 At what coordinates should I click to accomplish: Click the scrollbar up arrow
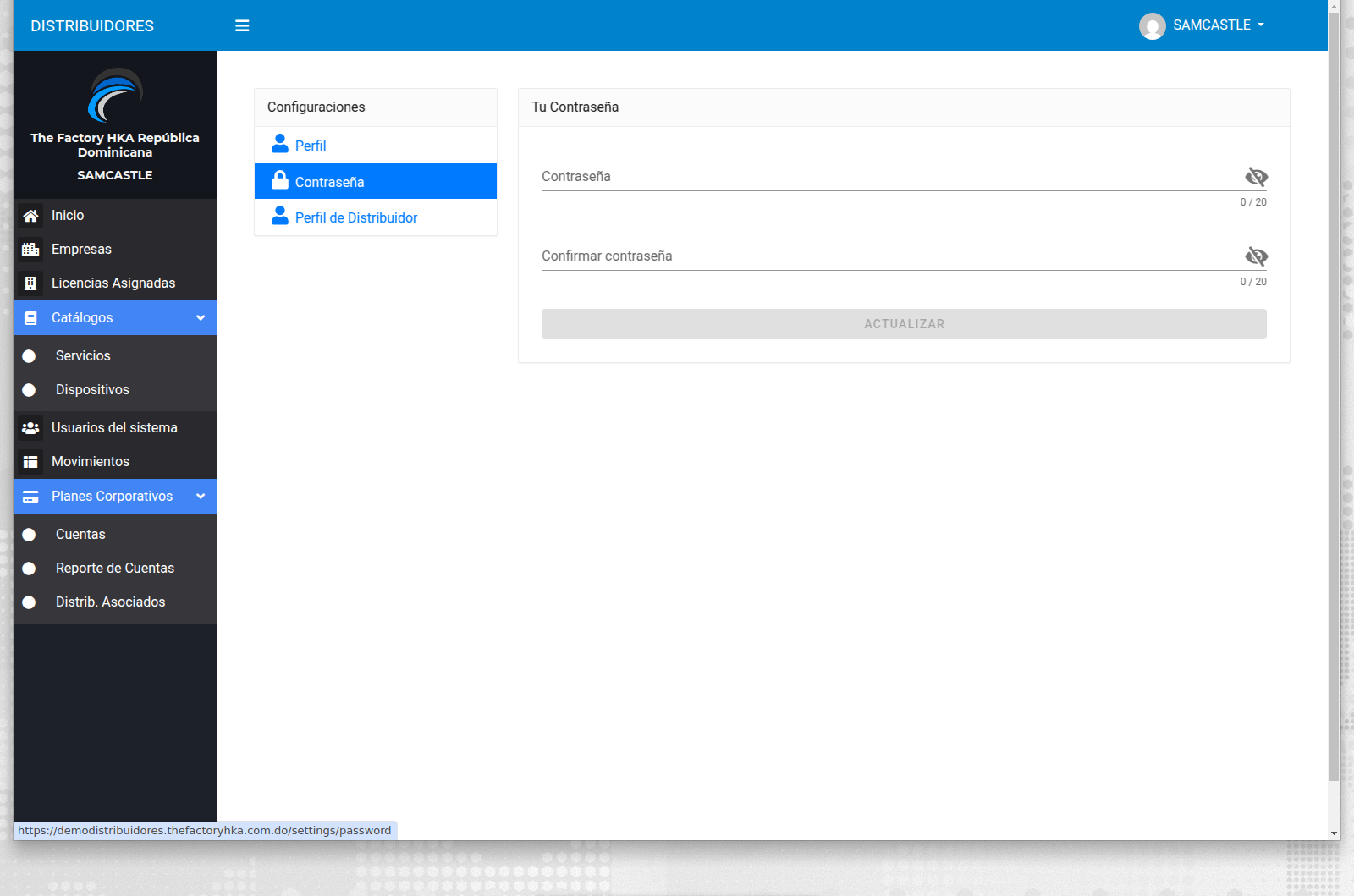(x=1335, y=6)
